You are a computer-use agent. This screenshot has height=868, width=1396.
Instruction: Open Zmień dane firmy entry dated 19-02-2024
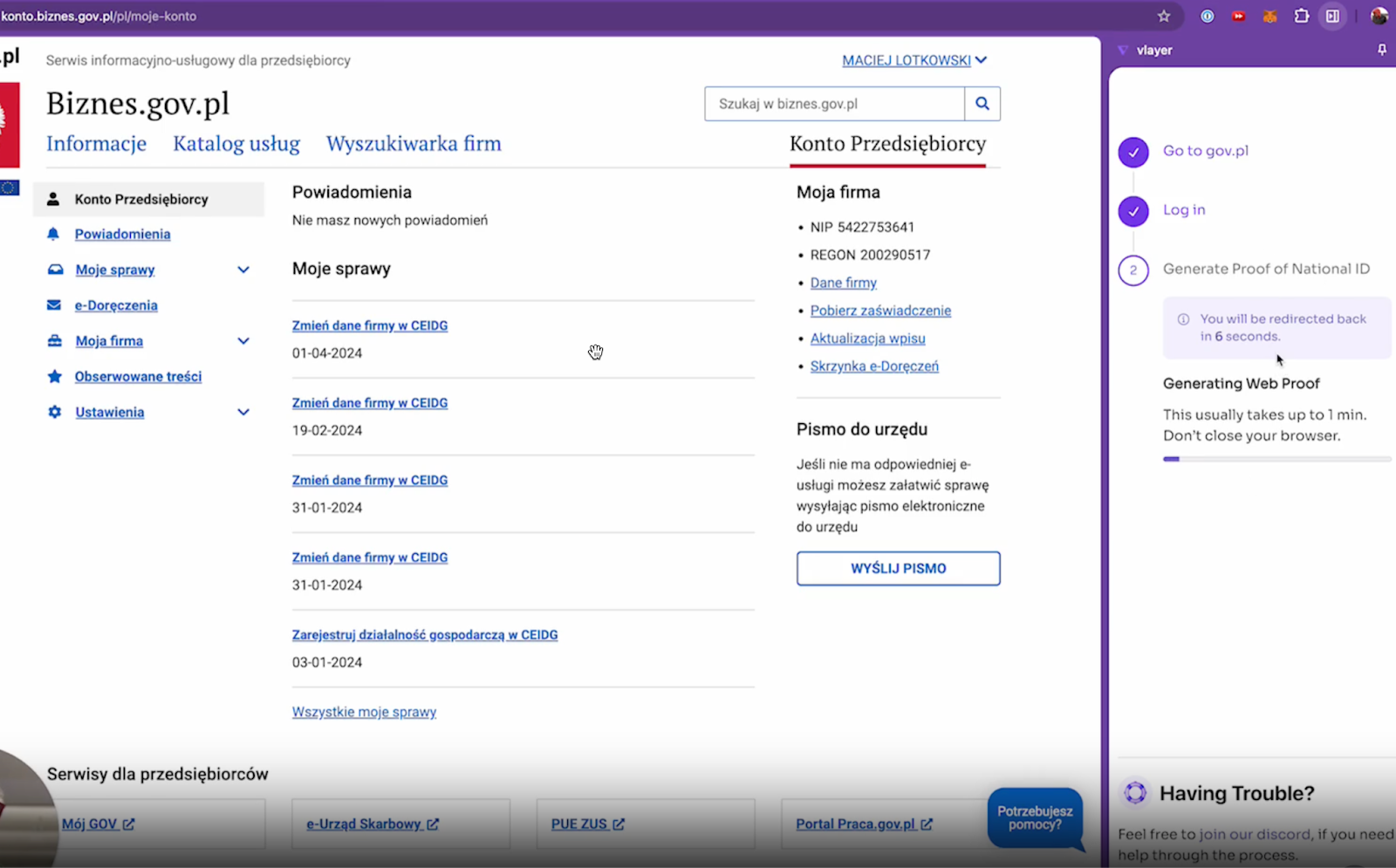[x=370, y=403]
